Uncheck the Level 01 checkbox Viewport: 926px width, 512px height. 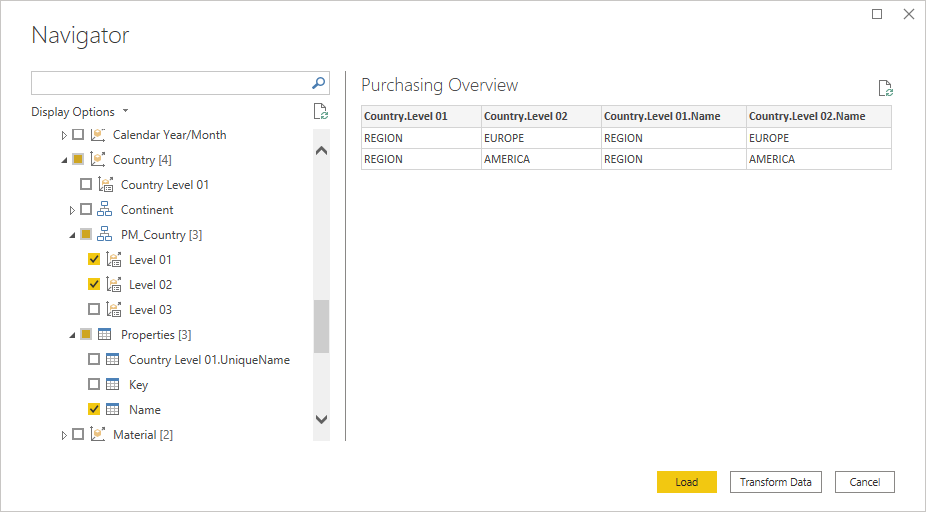pos(94,260)
